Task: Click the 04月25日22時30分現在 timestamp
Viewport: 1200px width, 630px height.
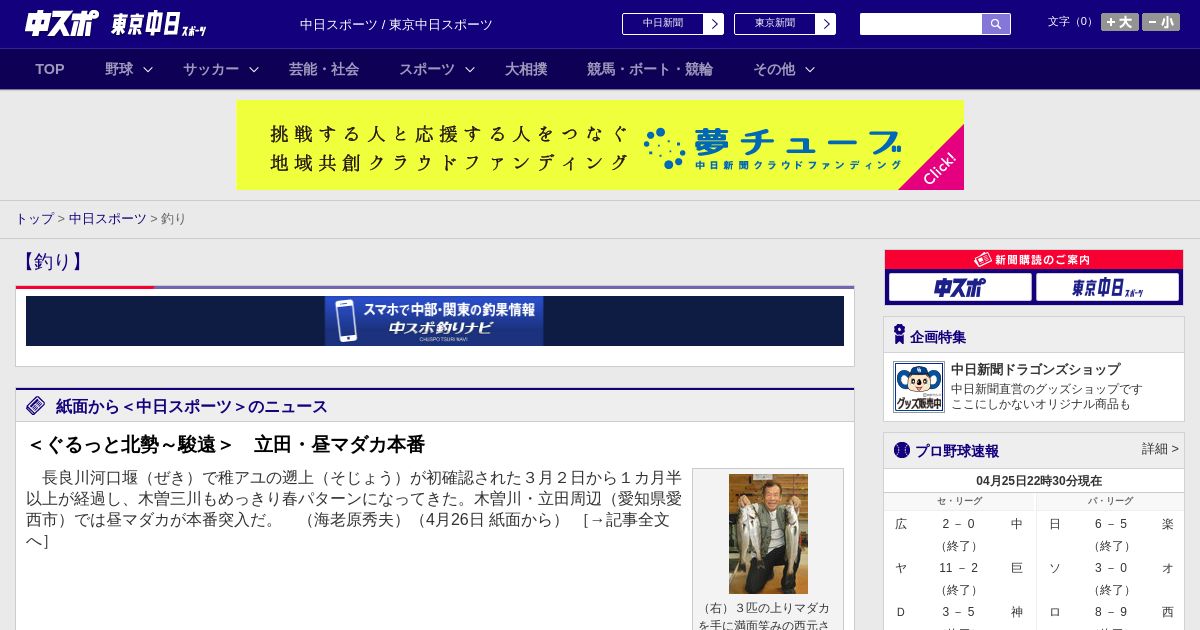Action: (1039, 481)
